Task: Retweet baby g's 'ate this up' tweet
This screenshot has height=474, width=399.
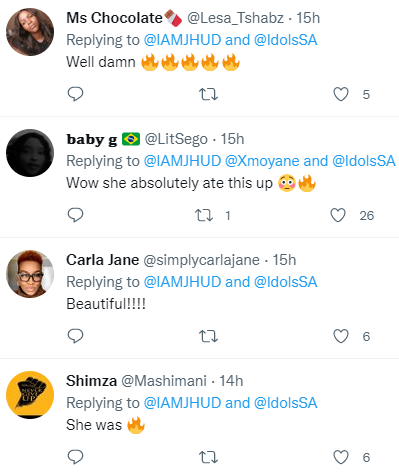Action: tap(204, 215)
